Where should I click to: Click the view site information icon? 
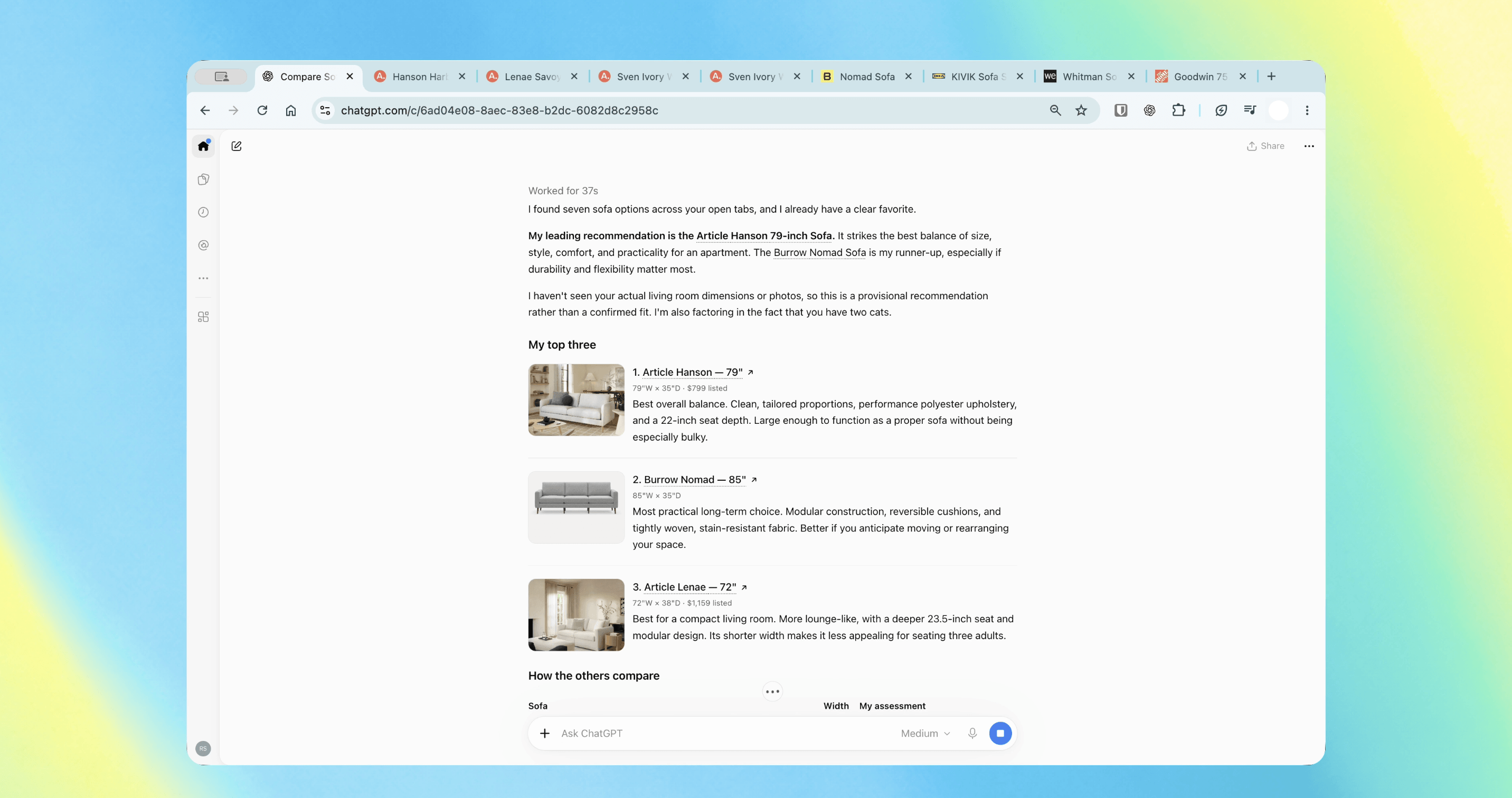point(325,110)
